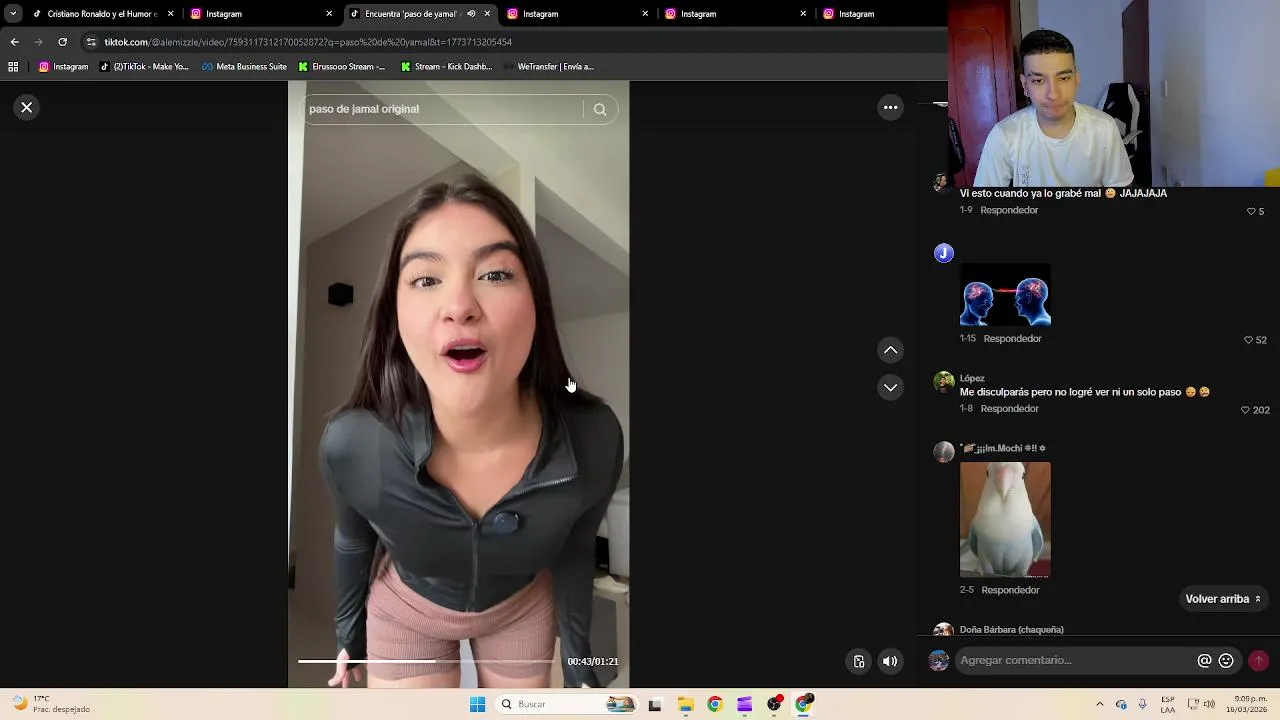
Task: Open Doña Bárbara (chaqueña) commenter name
Action: (x=1011, y=630)
